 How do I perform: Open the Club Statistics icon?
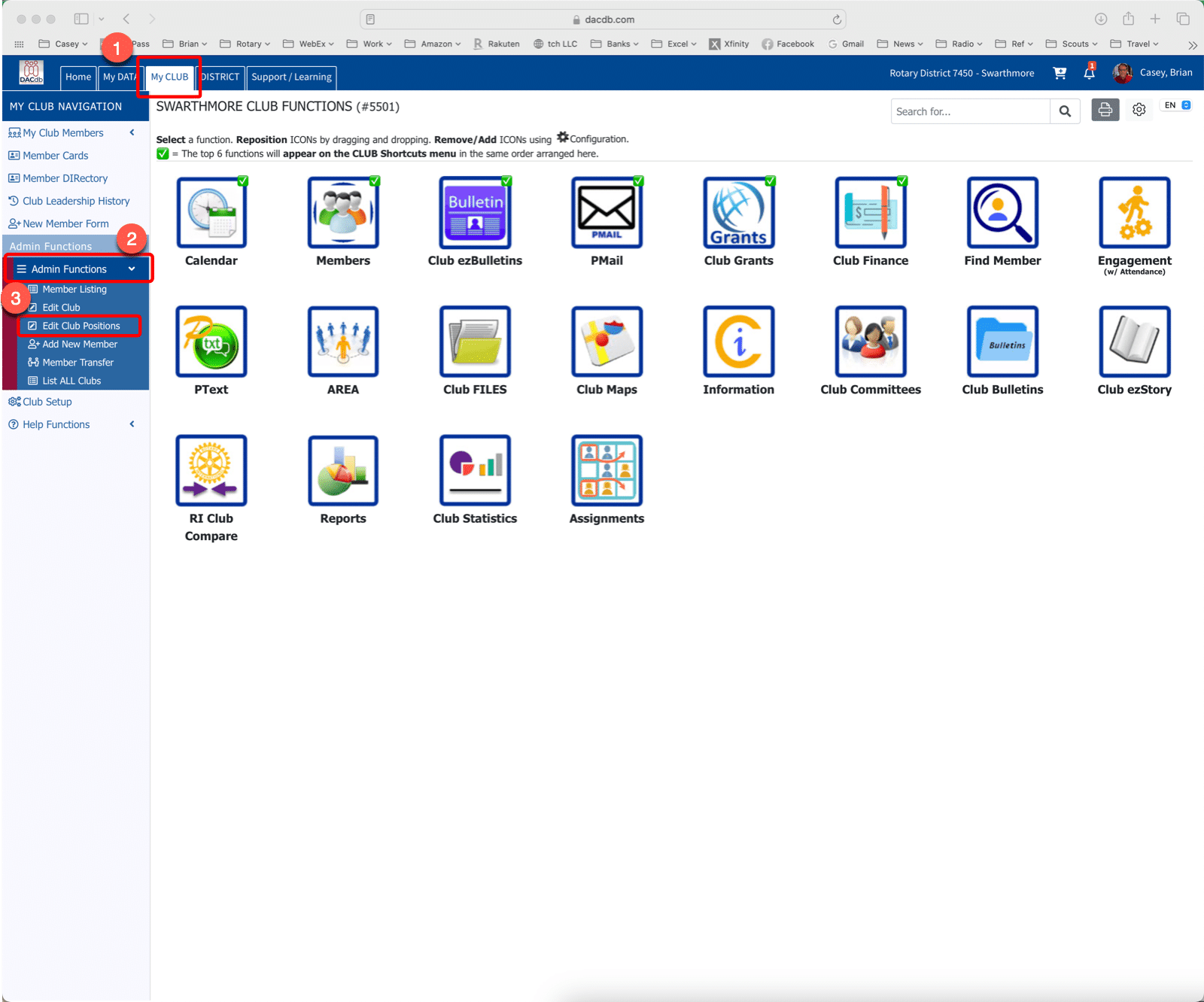point(475,470)
